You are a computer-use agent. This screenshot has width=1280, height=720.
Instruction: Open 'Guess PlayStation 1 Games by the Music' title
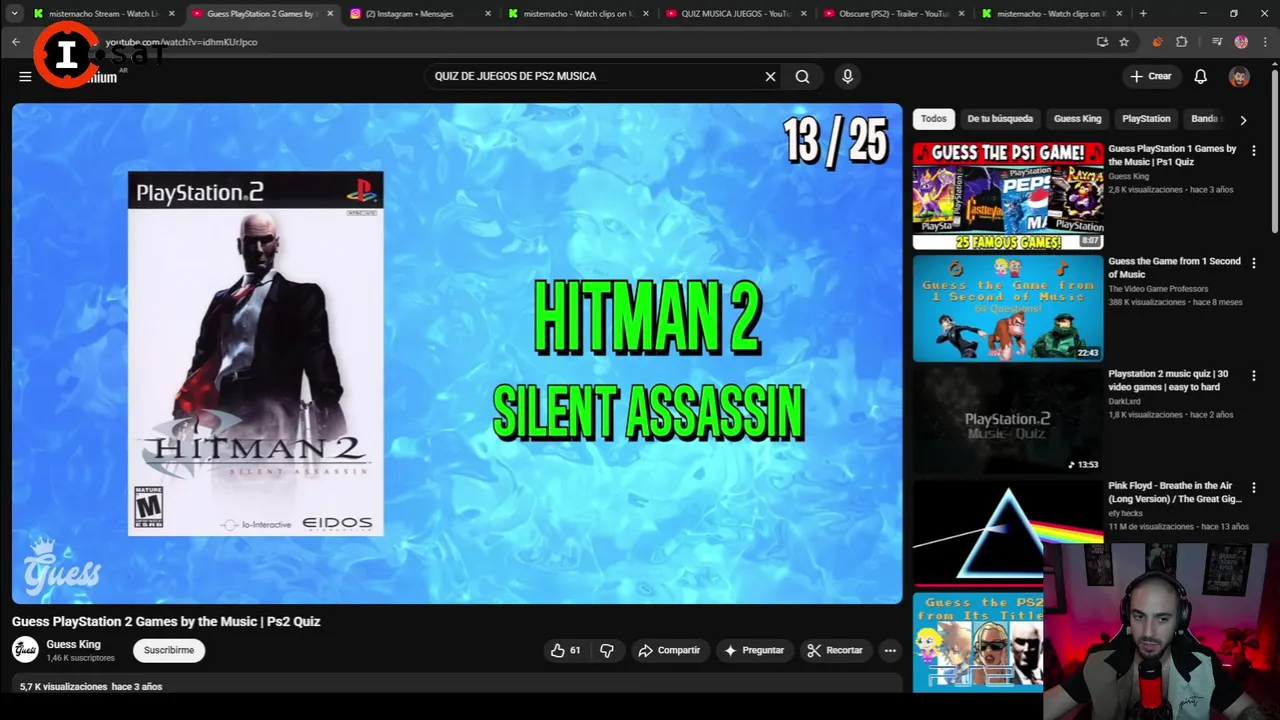[1172, 155]
